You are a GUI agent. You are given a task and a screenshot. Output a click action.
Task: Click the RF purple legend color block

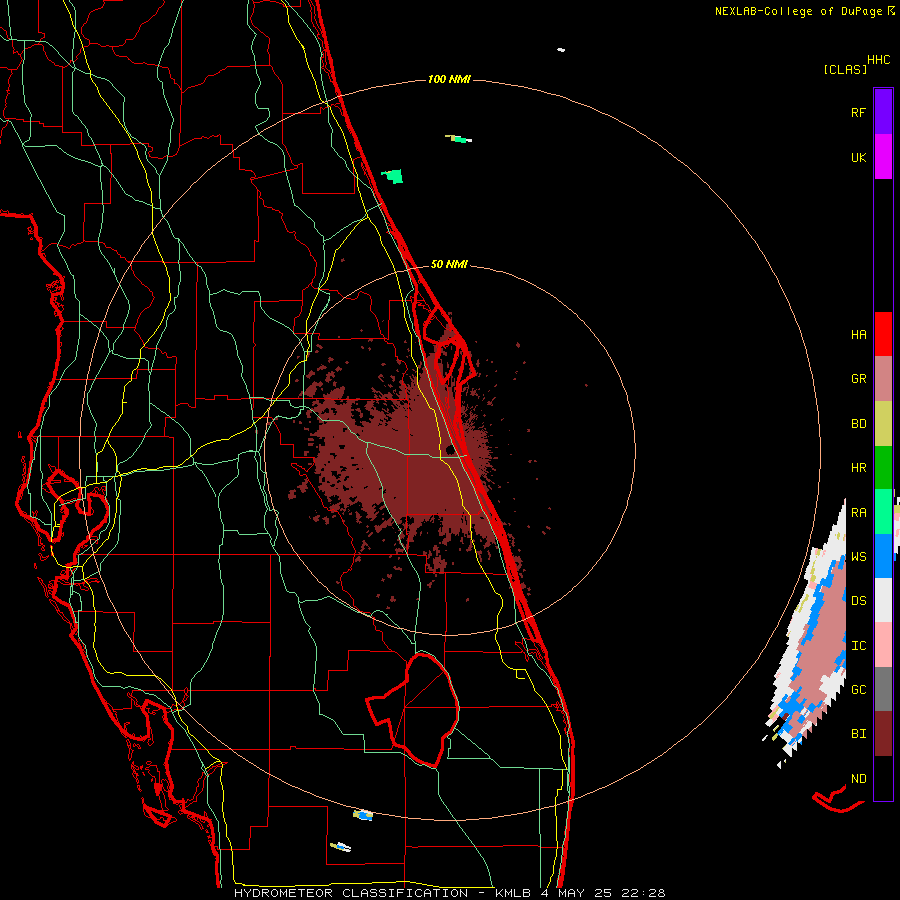coord(883,112)
